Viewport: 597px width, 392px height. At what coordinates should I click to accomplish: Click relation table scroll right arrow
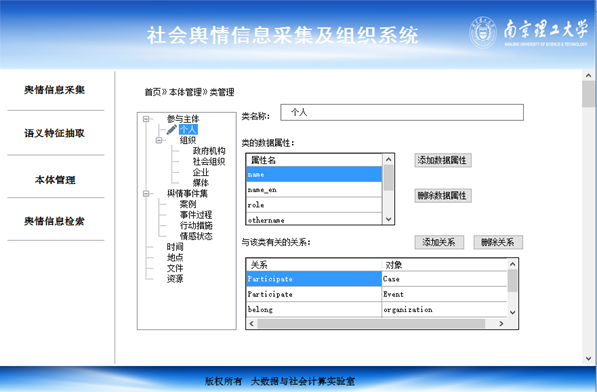(501, 323)
